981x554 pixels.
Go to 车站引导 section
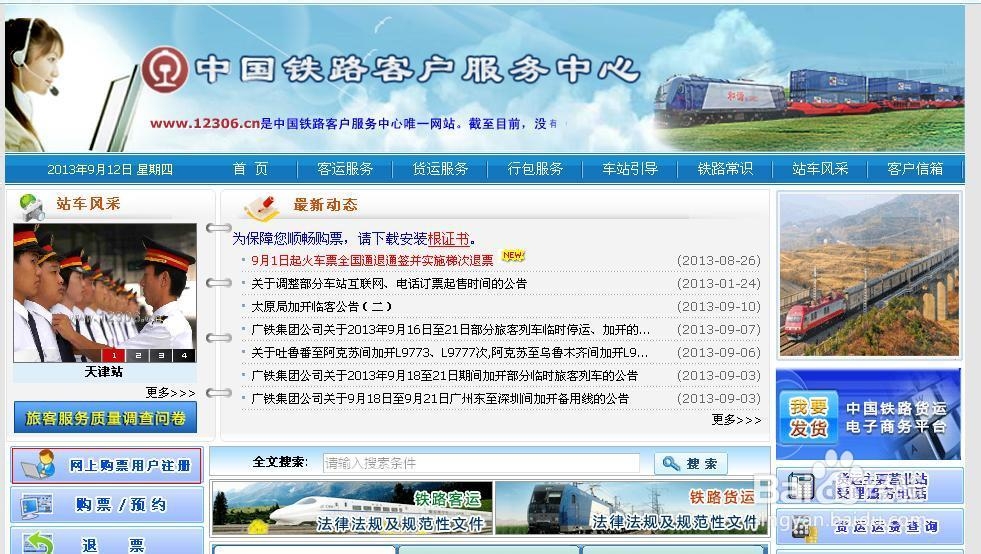[x=630, y=169]
